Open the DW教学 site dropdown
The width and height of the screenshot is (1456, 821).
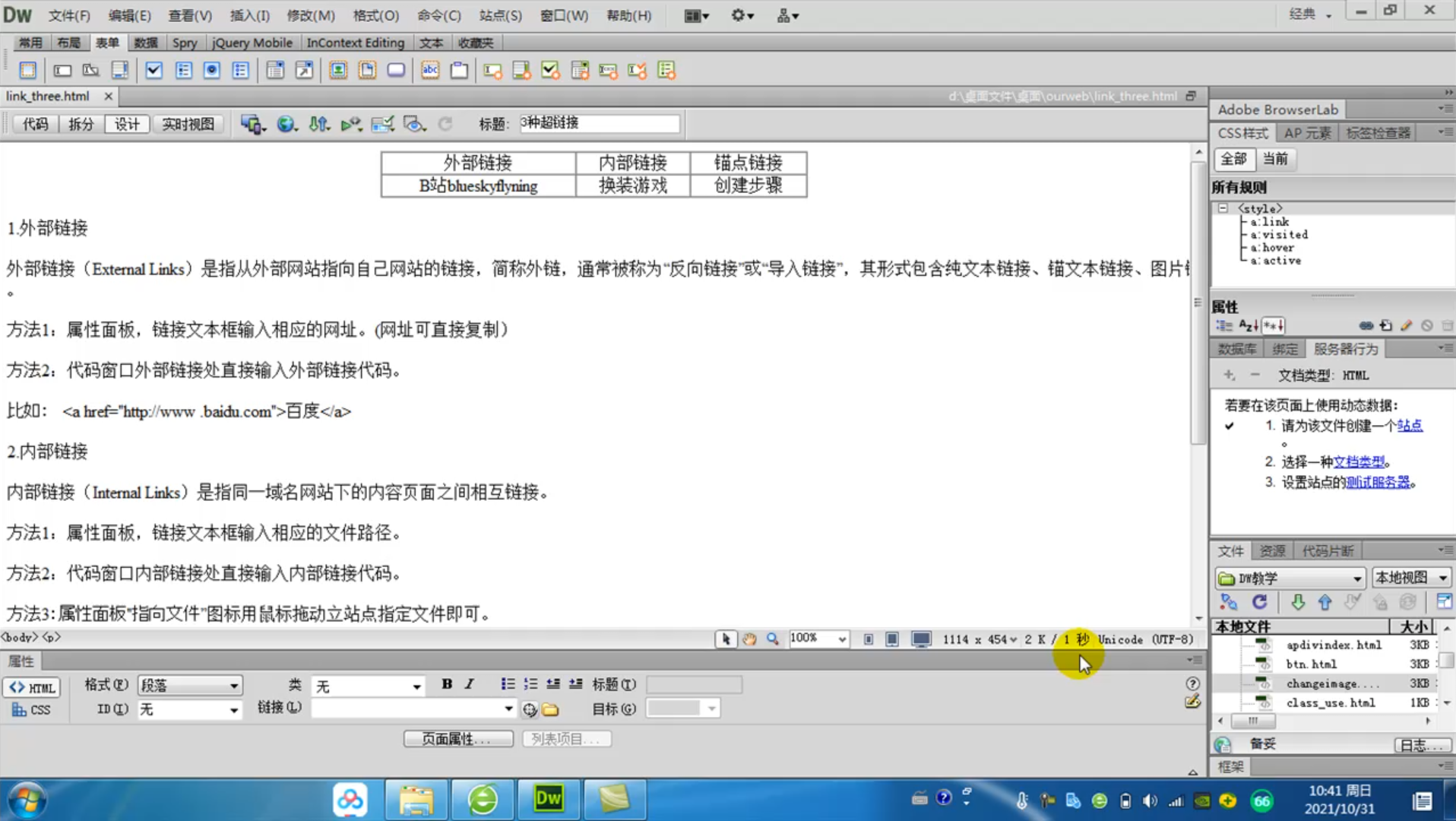(1290, 578)
